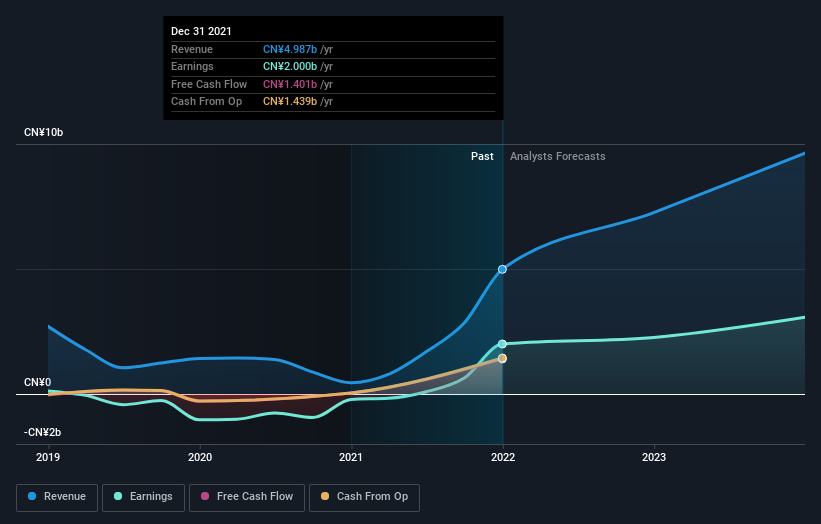Image resolution: width=821 pixels, height=524 pixels.
Task: Click the 2021 x-axis label
Action: [x=351, y=458]
